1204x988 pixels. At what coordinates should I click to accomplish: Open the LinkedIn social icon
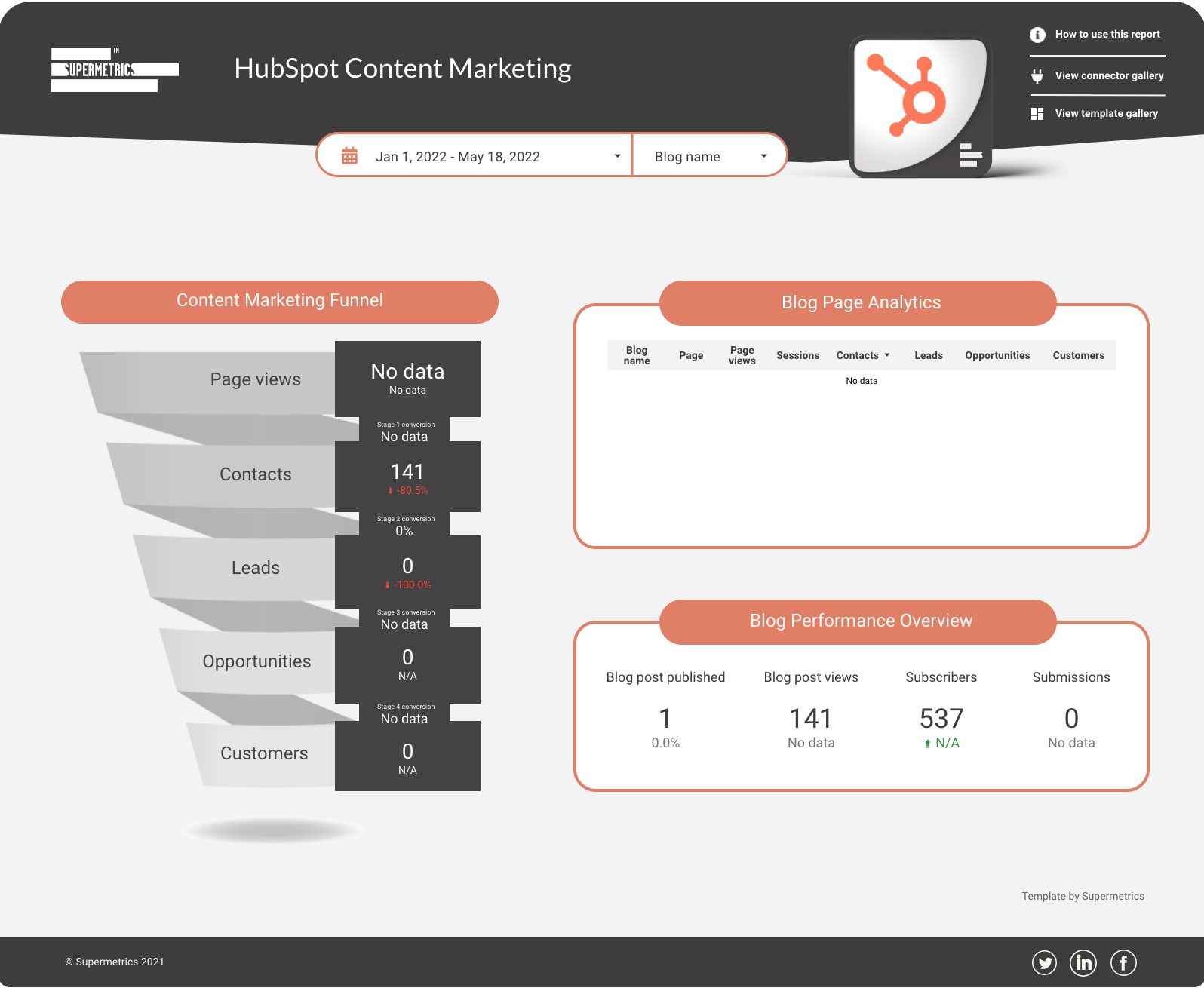tap(1084, 962)
